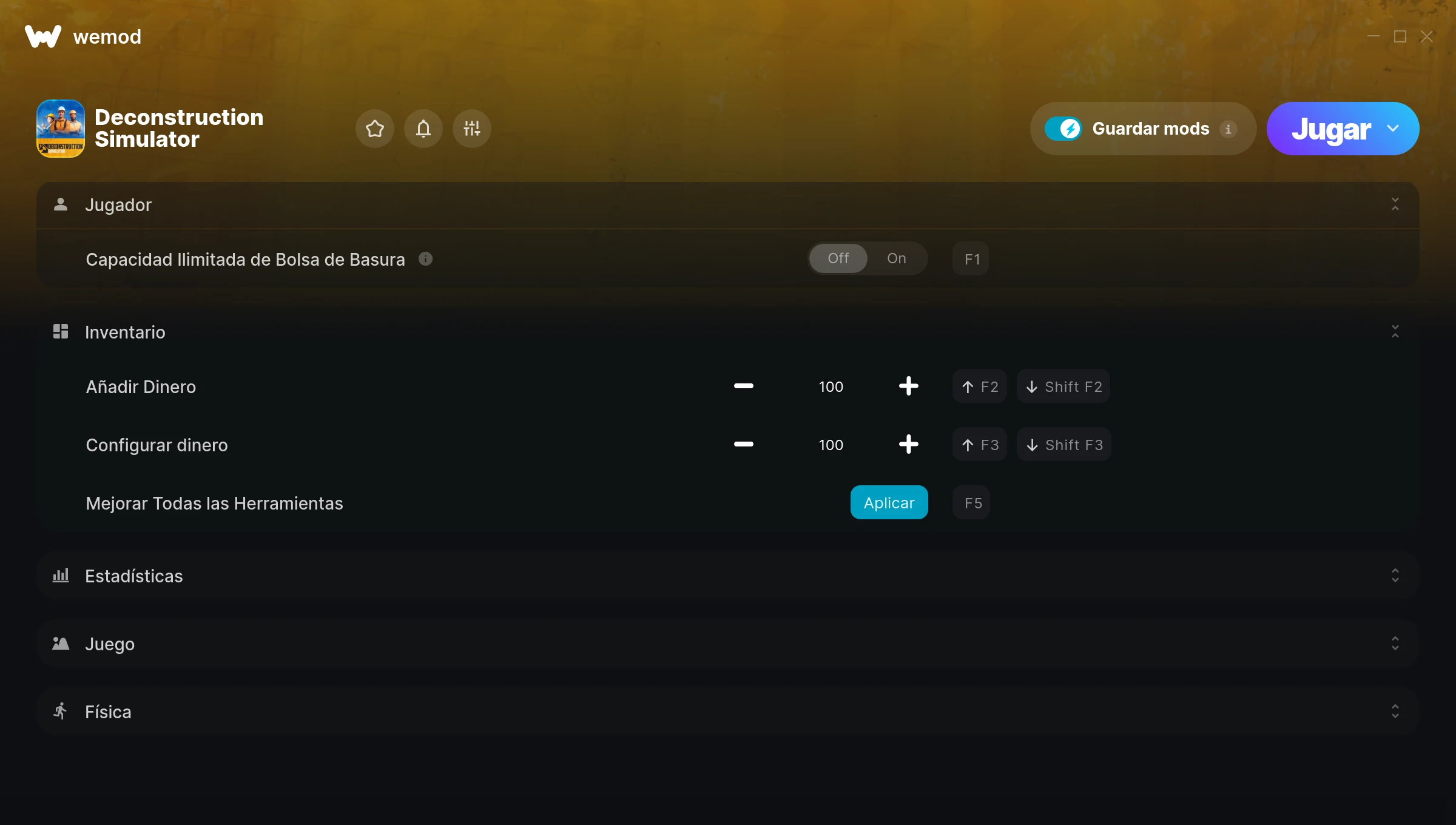Turn On unlimited trash bag capacity
The image size is (1456, 825).
(x=897, y=258)
